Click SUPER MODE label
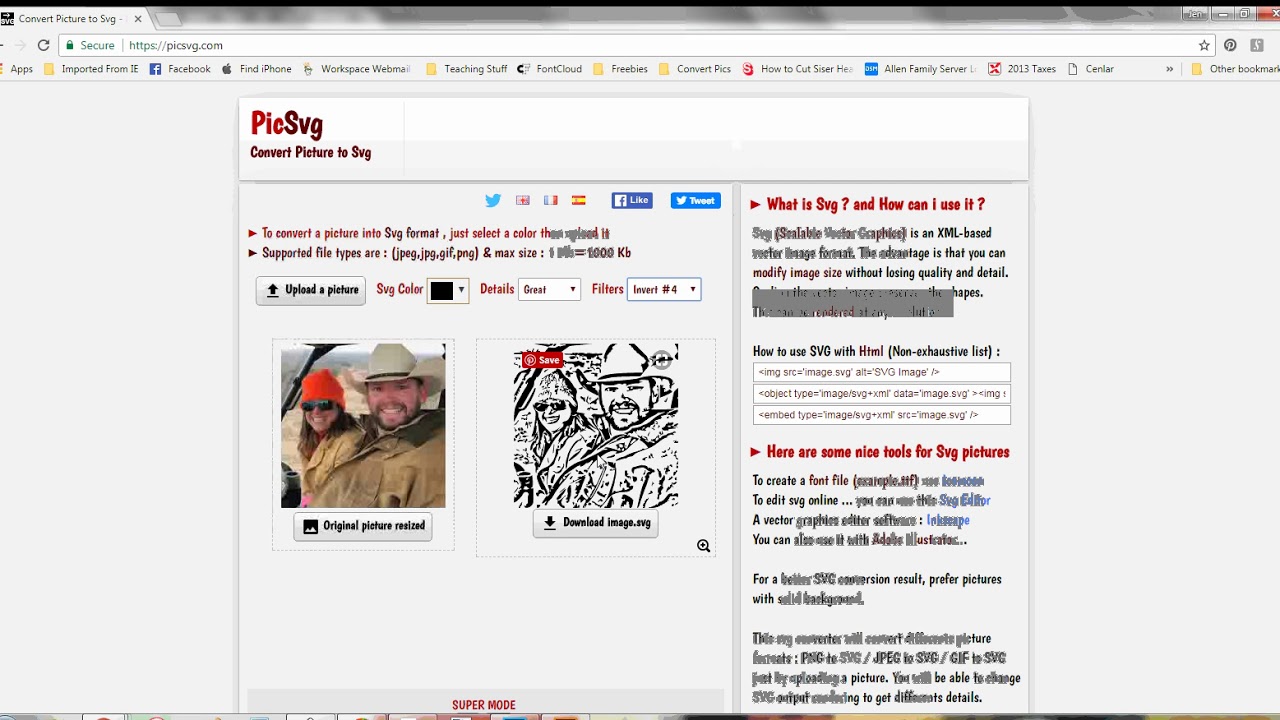Image resolution: width=1280 pixels, height=720 pixels. (x=484, y=705)
